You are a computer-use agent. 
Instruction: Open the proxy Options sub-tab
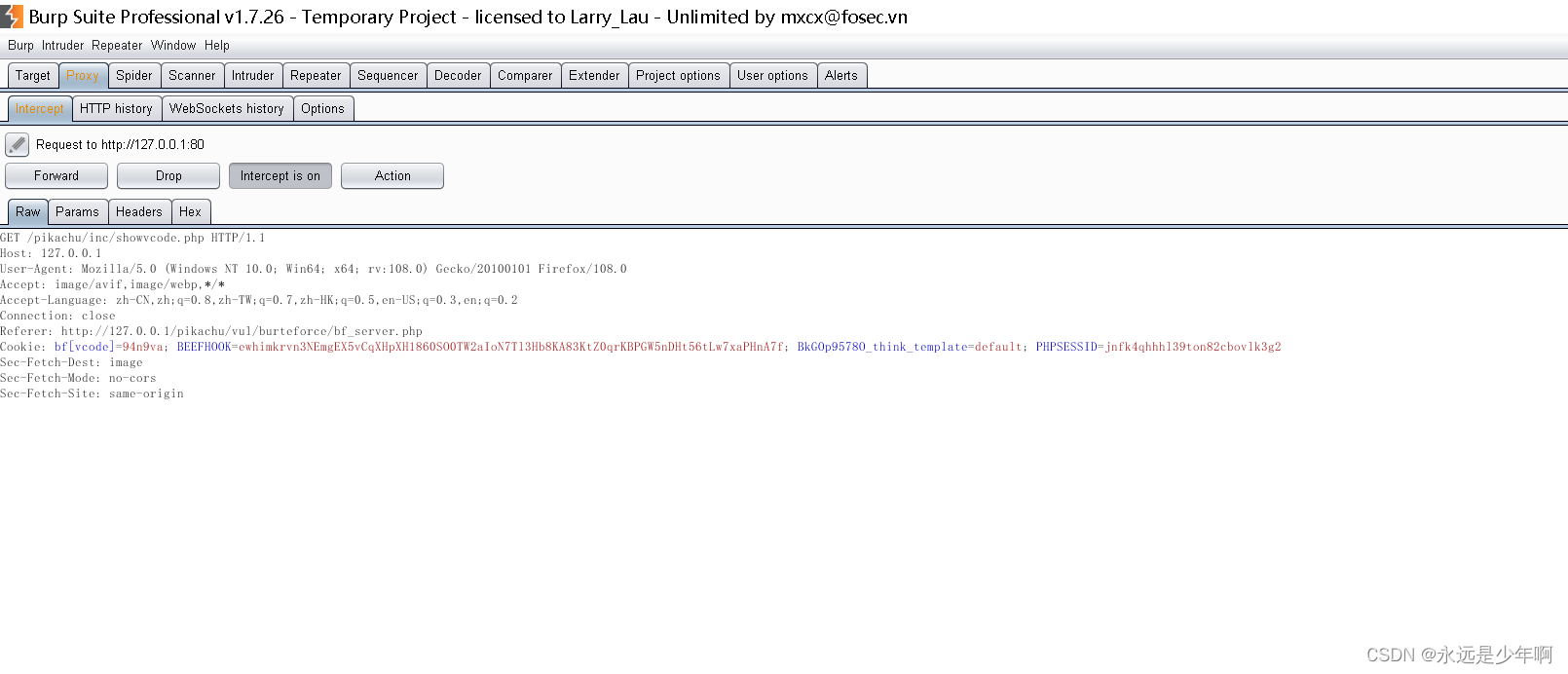tap(322, 109)
